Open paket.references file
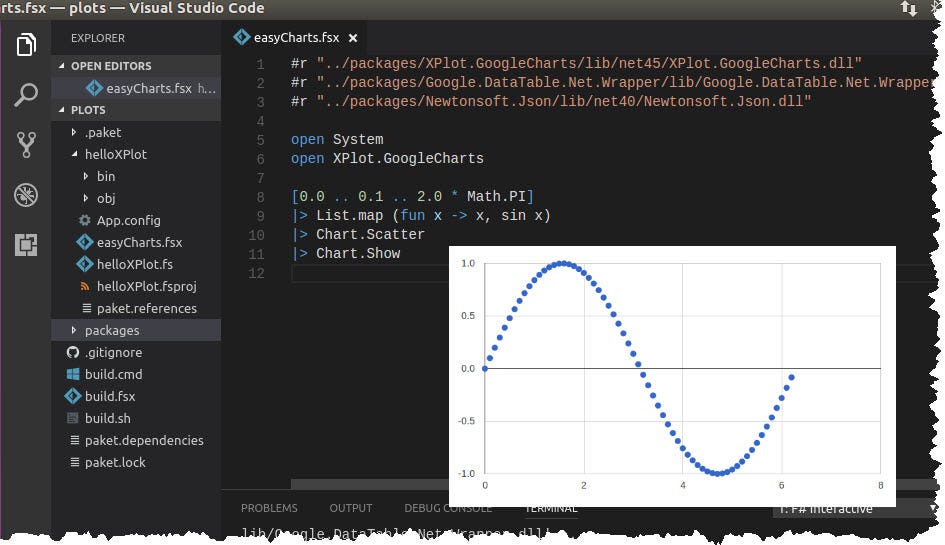945x545 pixels. [x=146, y=308]
